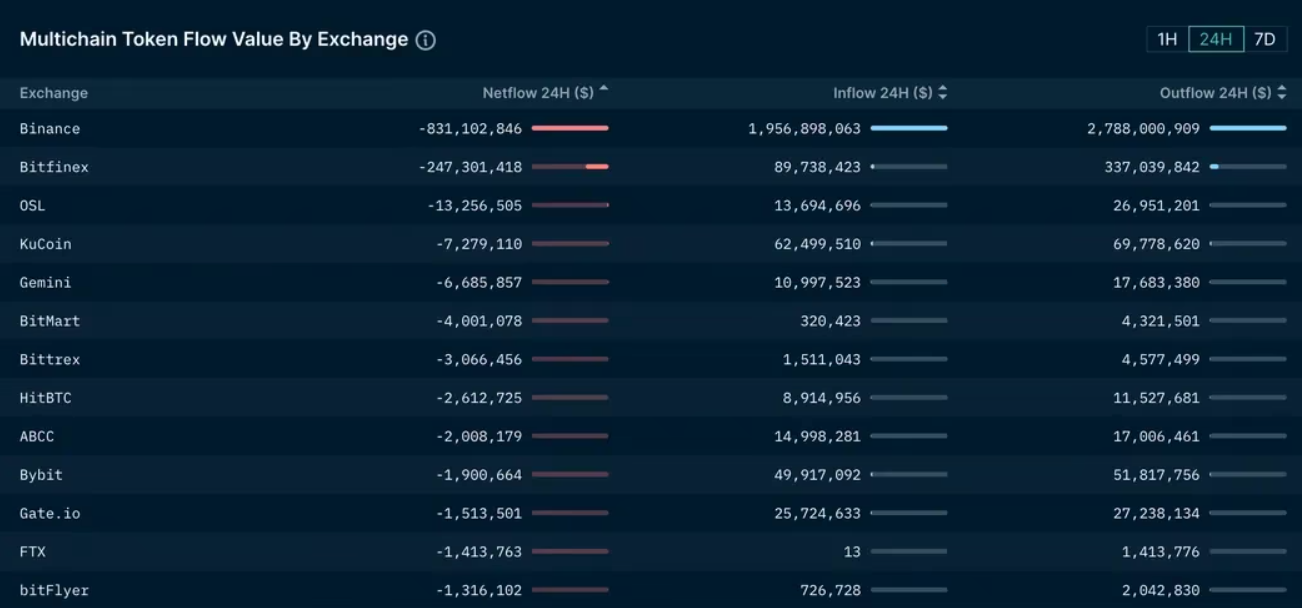Sort by Netflow 24H arrow icon
The image size is (1302, 608).
604,91
